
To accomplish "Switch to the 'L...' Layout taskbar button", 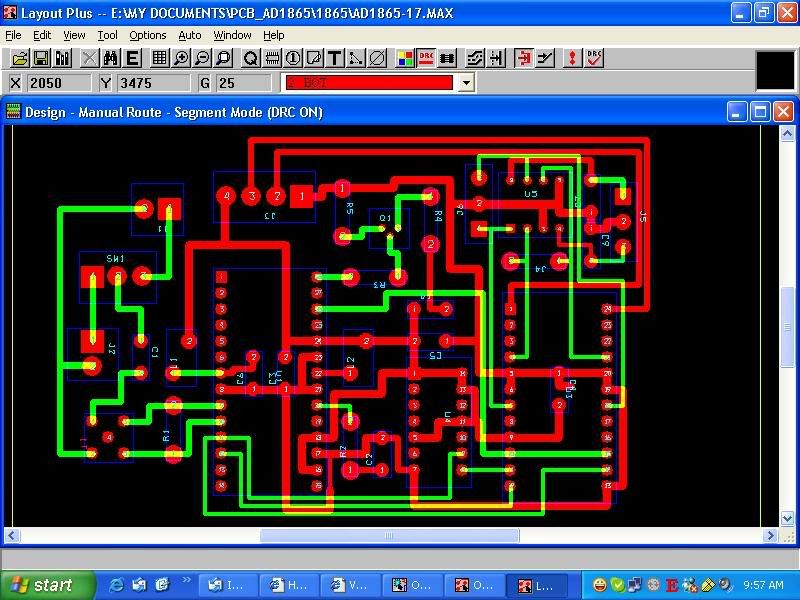I will tap(535, 586).
